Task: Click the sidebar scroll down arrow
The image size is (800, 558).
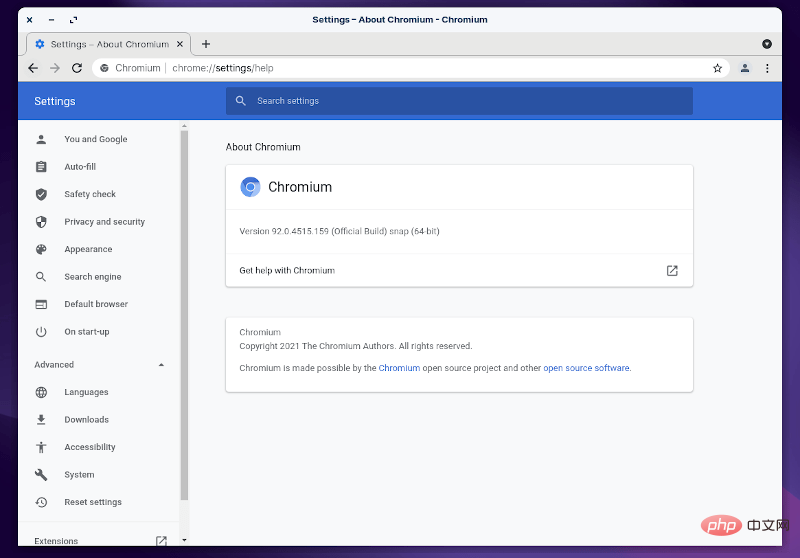Action: (184, 540)
